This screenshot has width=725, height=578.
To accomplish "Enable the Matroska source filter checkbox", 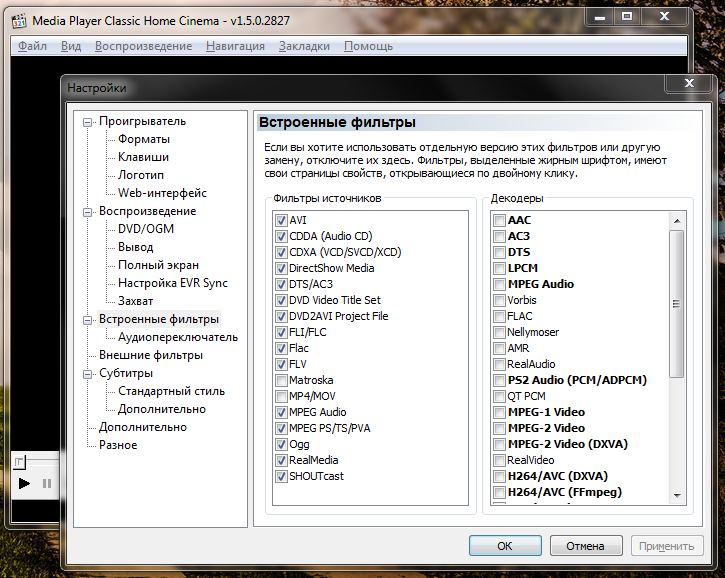I will pos(280,380).
